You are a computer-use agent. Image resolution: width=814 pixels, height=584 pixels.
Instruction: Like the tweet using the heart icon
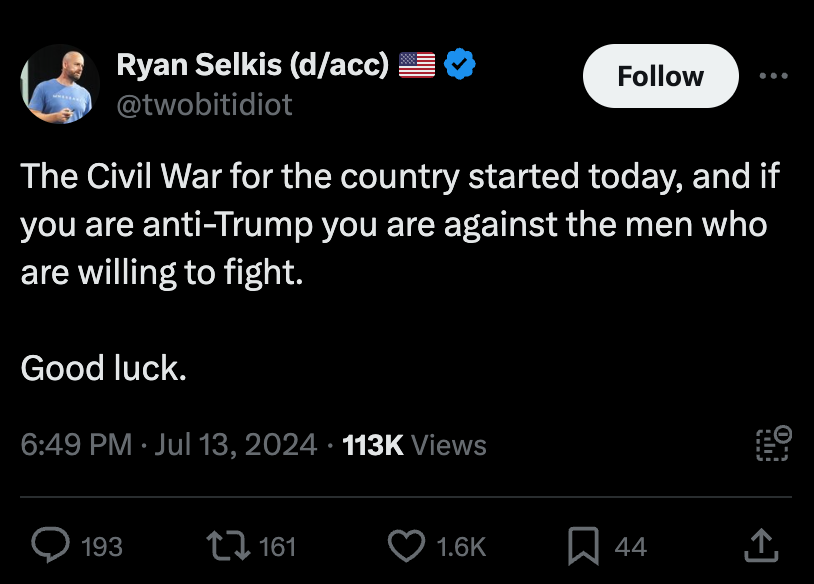(x=406, y=545)
